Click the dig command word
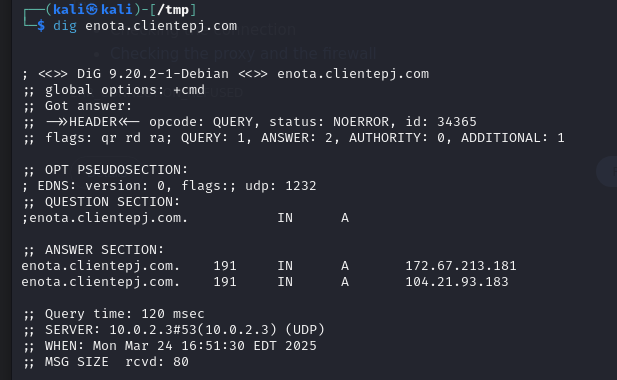 click(65, 26)
